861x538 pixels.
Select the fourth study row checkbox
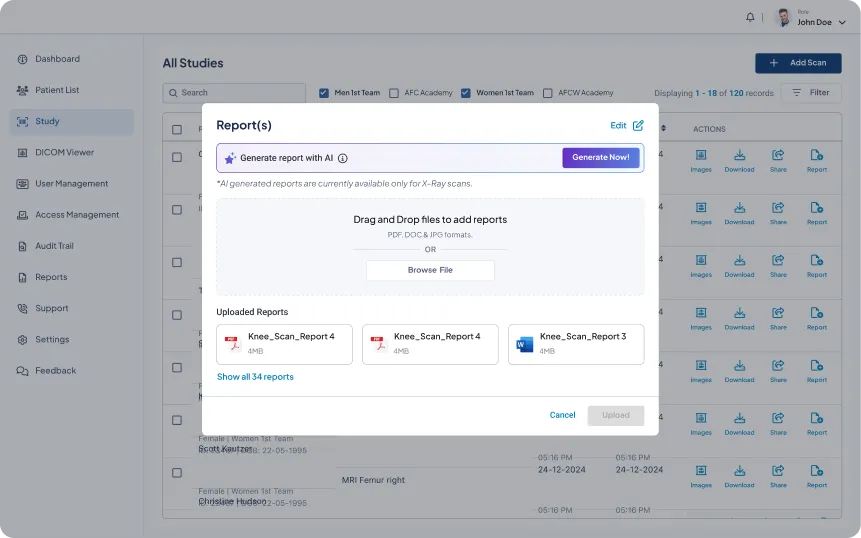click(177, 315)
